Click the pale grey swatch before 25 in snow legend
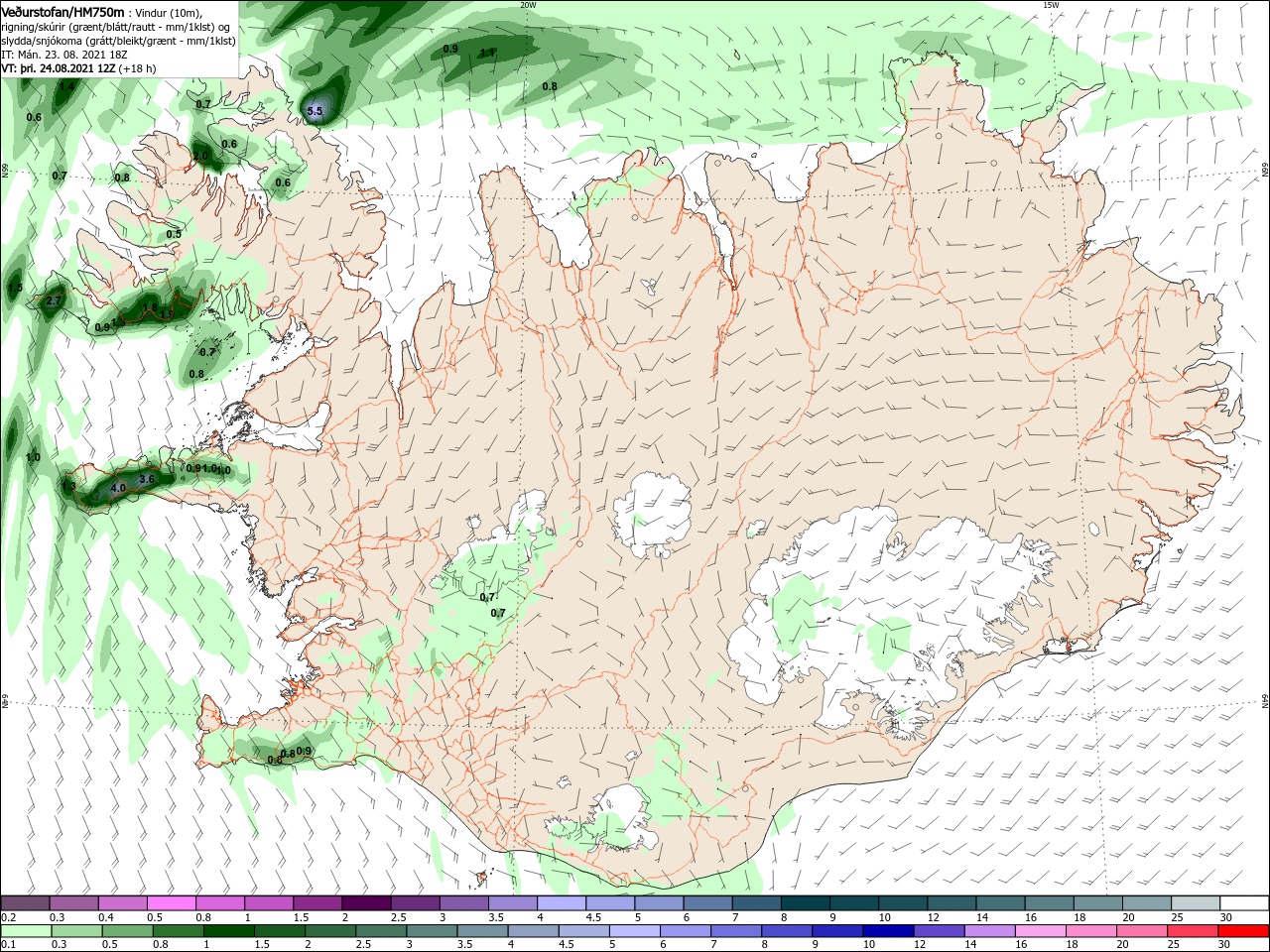The image size is (1270, 952). 1147,903
